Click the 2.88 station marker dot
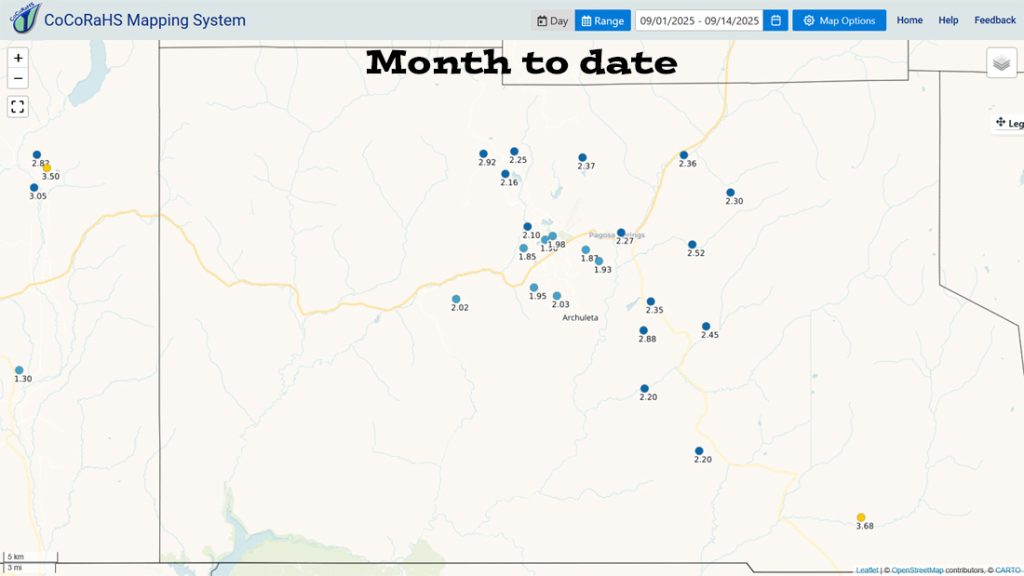The image size is (1024, 576). pyautogui.click(x=643, y=330)
